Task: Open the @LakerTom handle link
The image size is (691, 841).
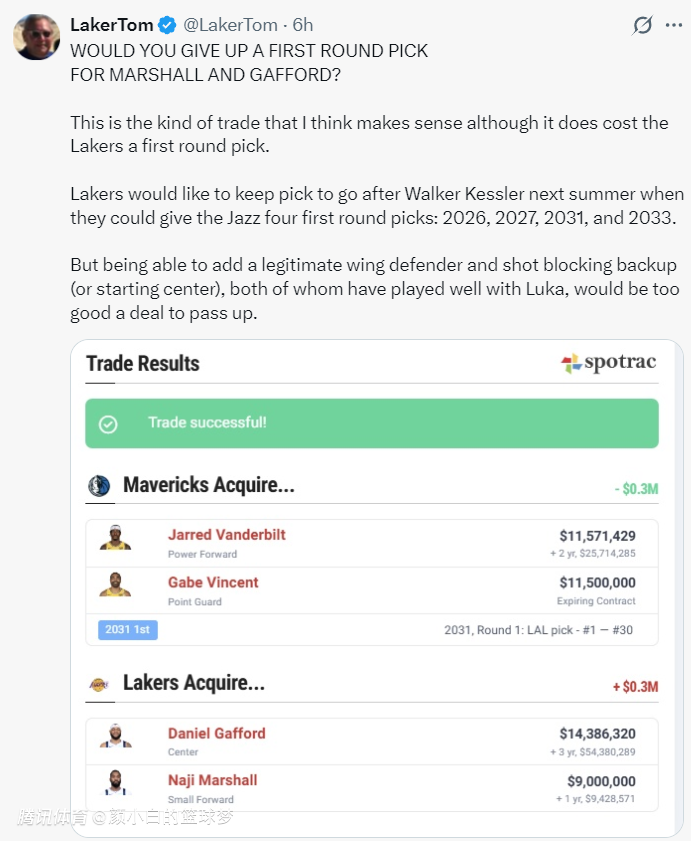Action: pyautogui.click(x=229, y=25)
